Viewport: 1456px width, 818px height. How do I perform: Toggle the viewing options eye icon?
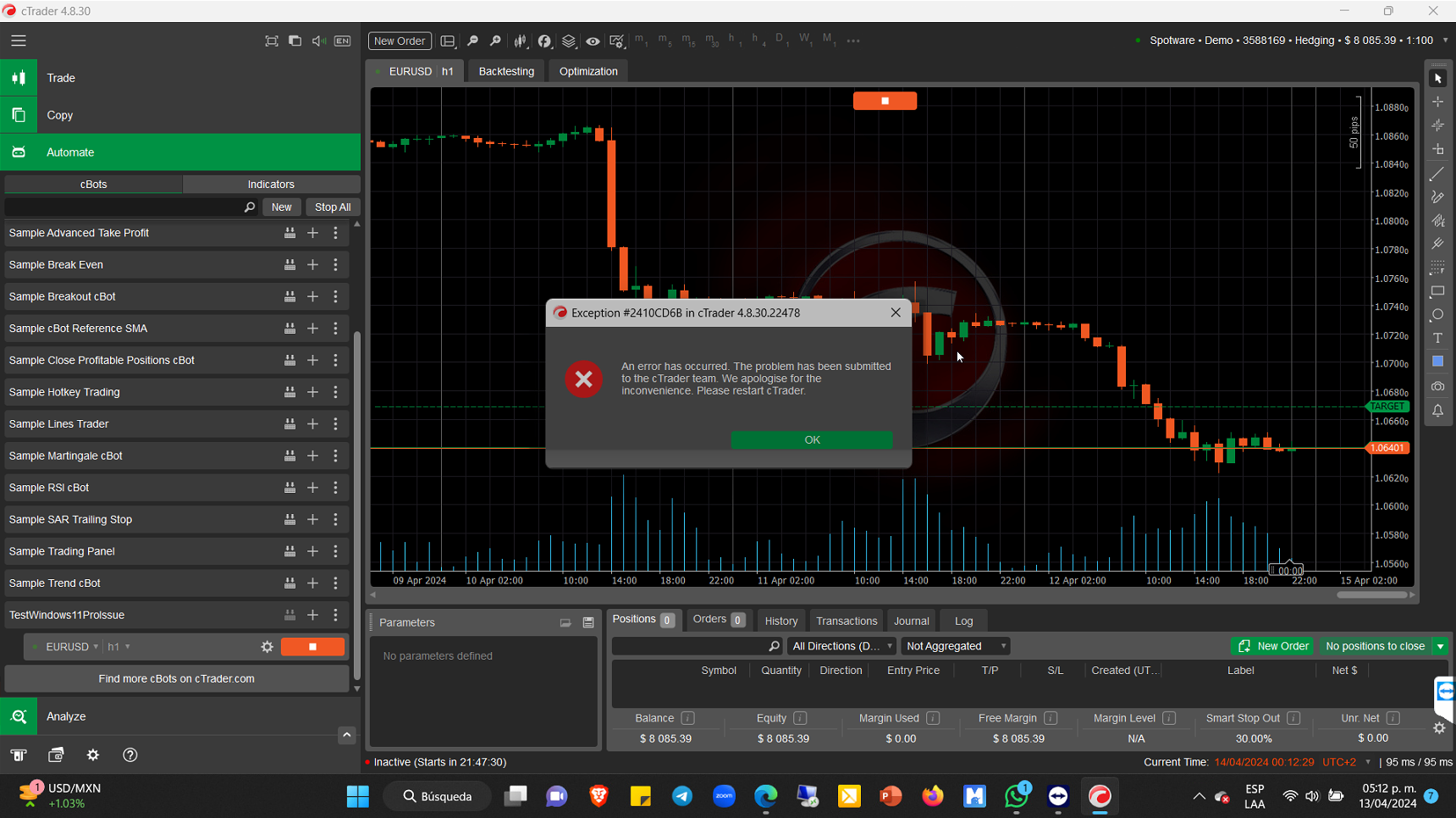coord(593,41)
